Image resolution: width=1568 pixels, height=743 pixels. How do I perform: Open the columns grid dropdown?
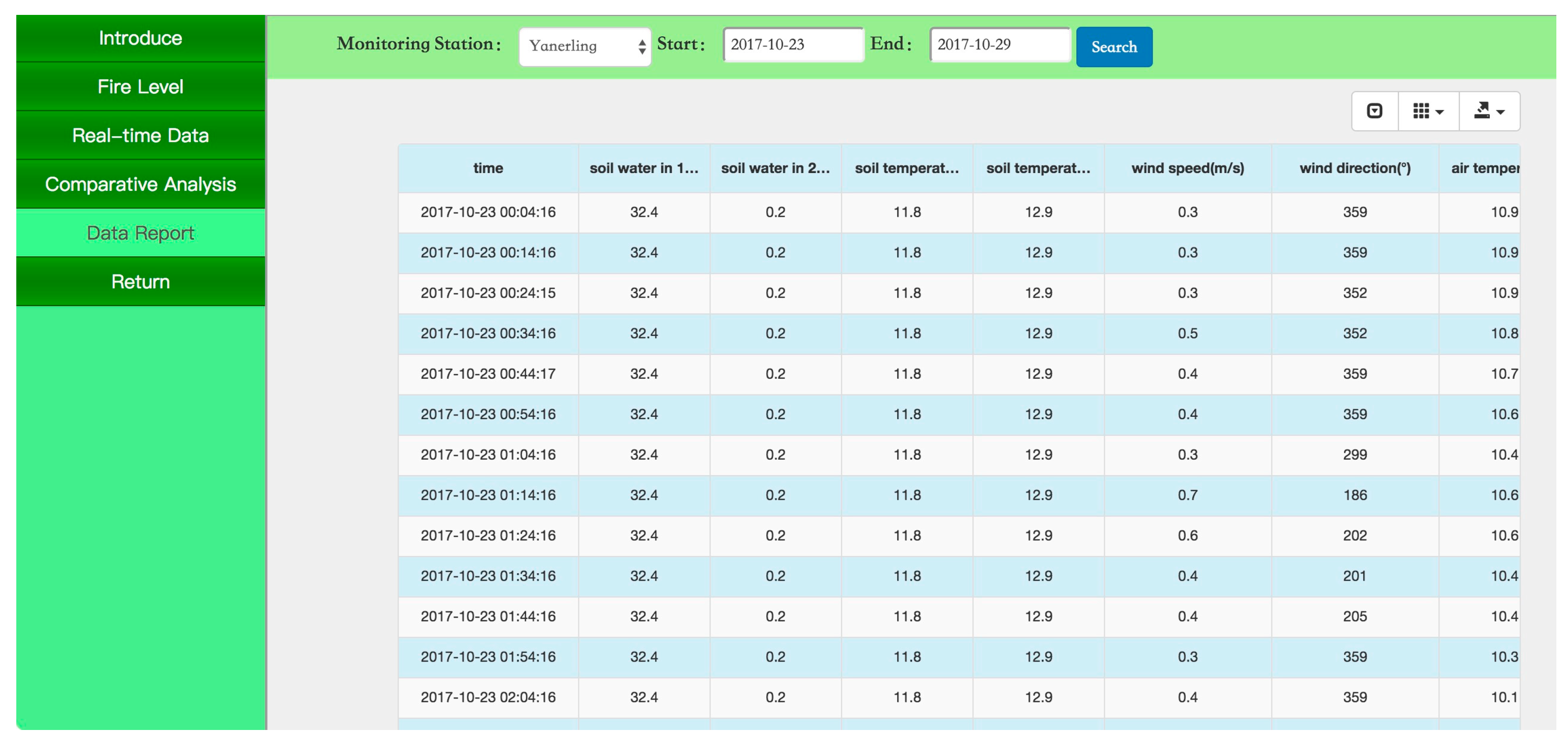coord(1427,111)
